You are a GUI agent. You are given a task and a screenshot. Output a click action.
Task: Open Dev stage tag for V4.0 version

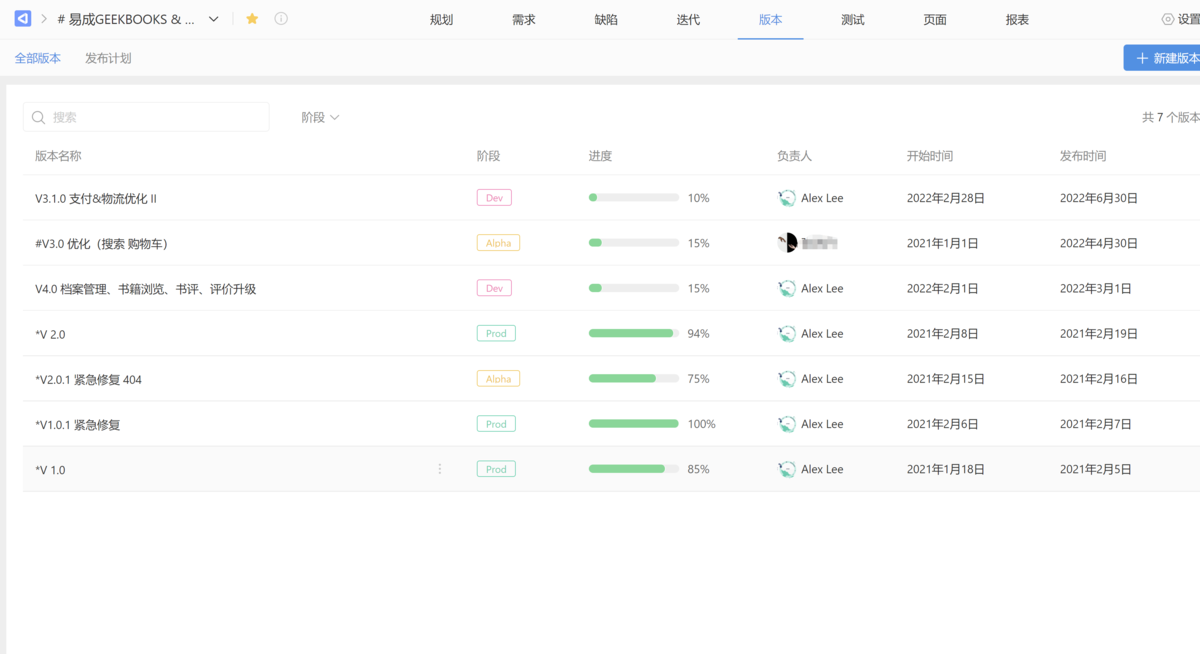click(494, 288)
